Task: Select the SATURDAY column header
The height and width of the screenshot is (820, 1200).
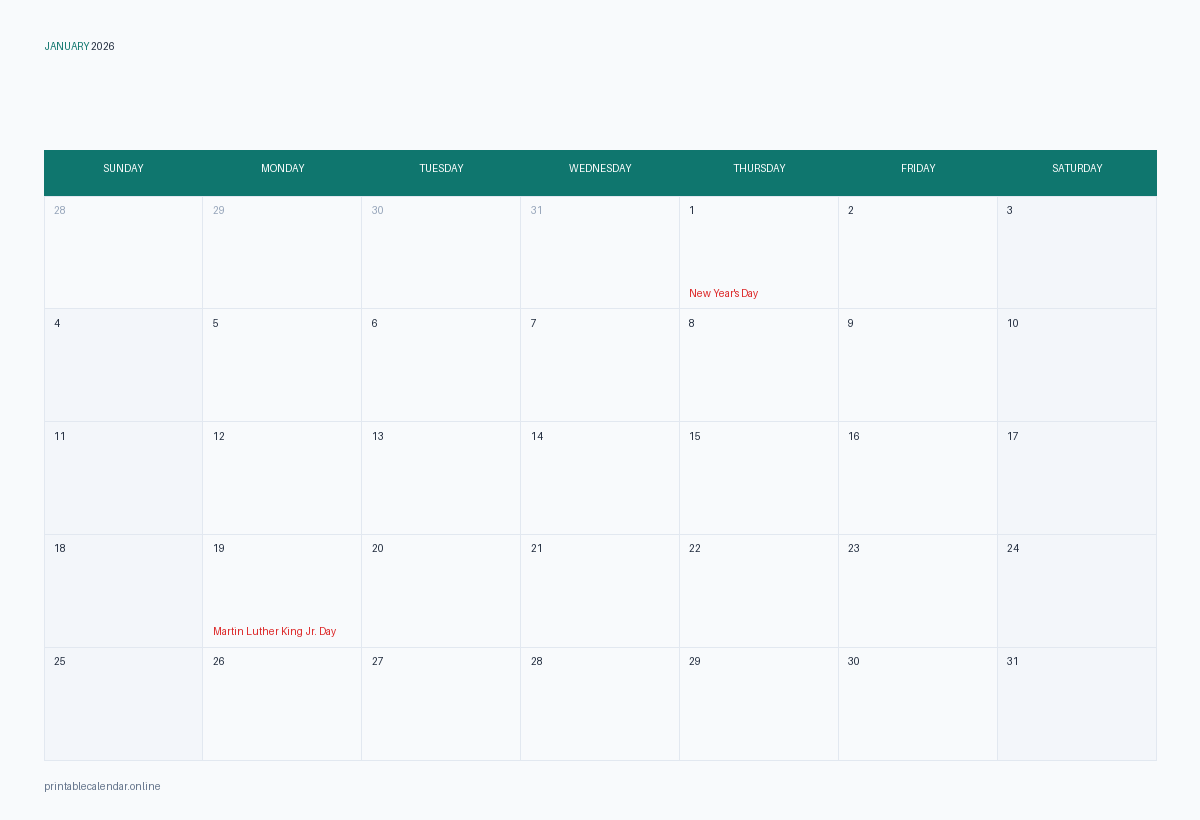Action: coord(1077,168)
